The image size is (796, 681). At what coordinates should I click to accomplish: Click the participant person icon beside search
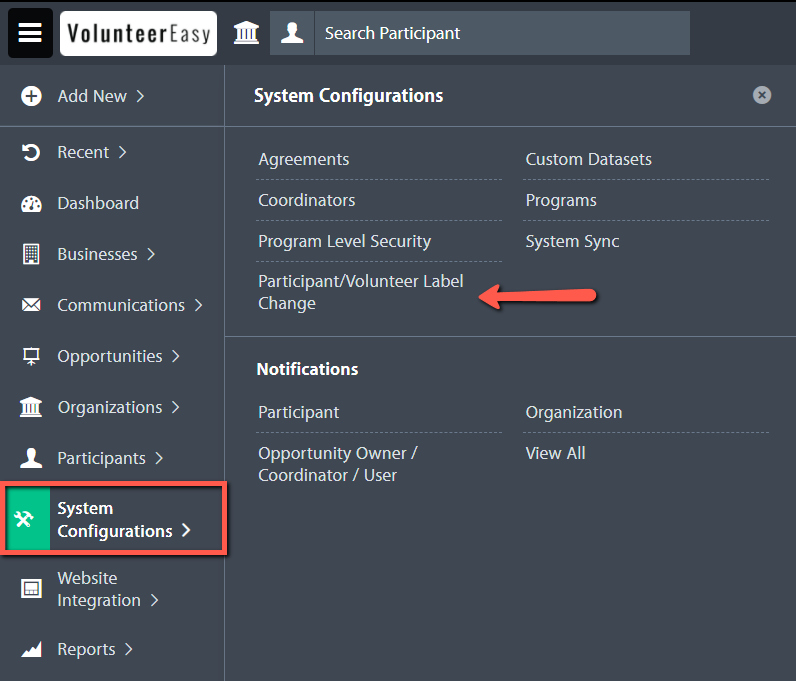click(x=292, y=33)
